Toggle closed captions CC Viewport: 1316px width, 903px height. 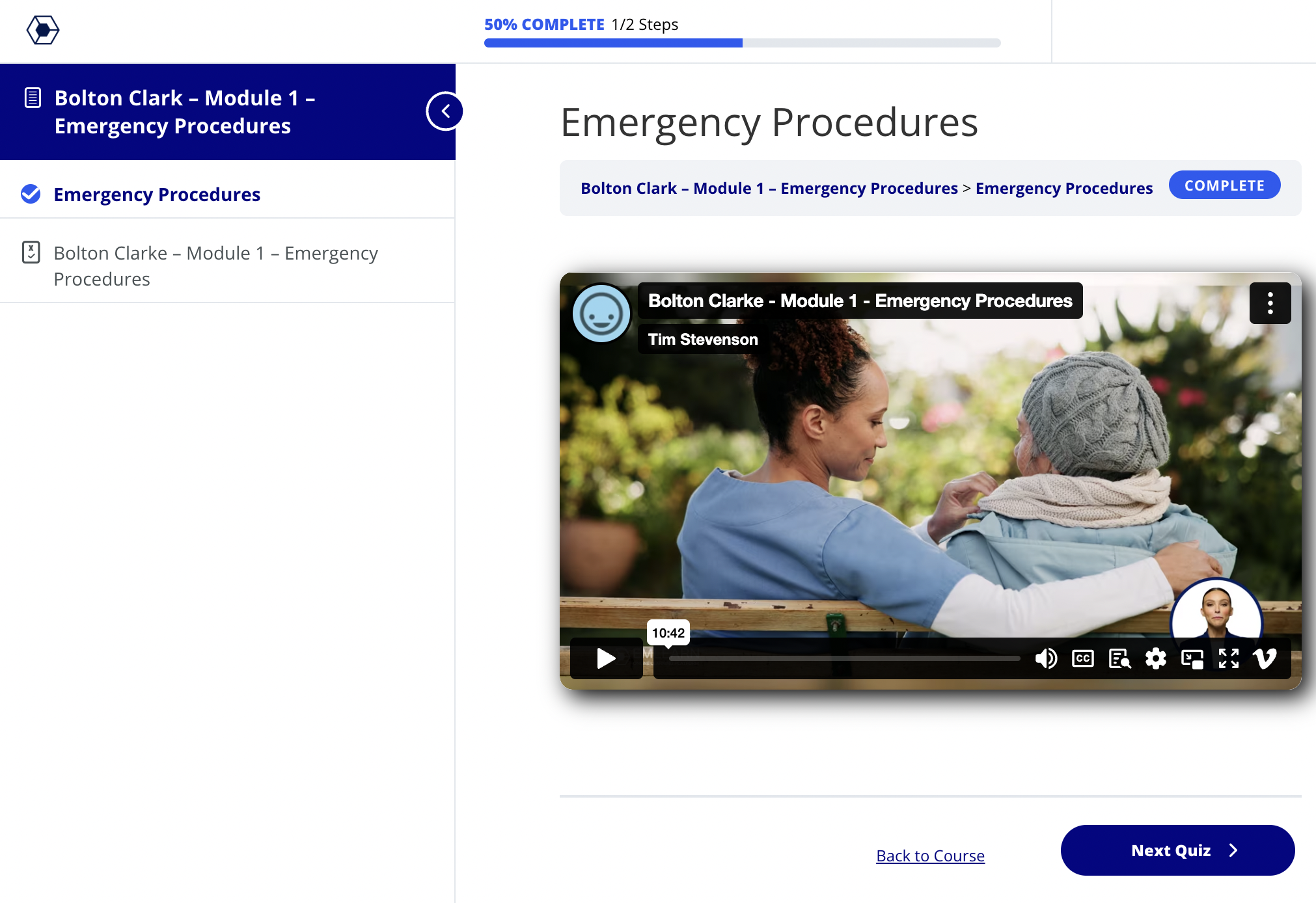[x=1082, y=658]
